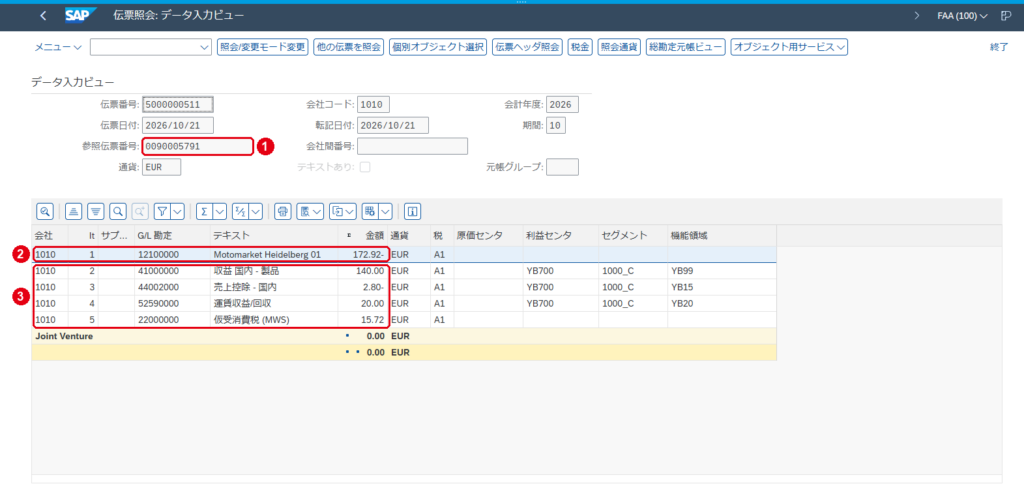The height and width of the screenshot is (501, 1024).
Task: Click 他の伝票を照会 button
Action: (348, 47)
